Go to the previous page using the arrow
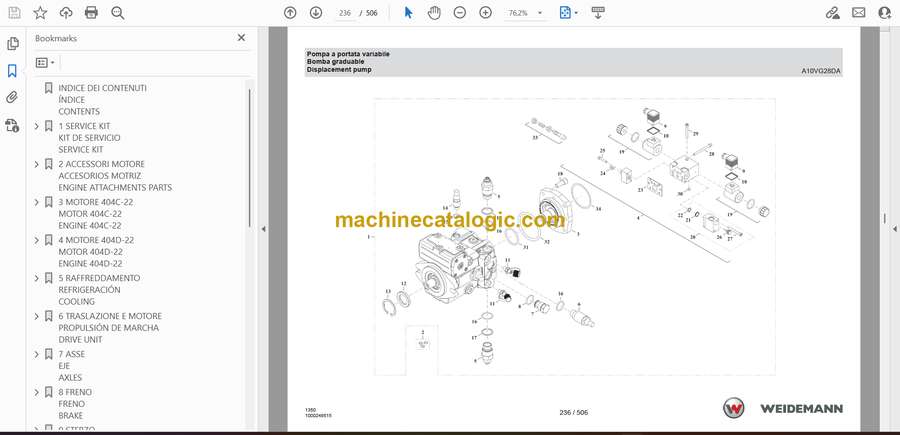Image resolution: width=900 pixels, height=435 pixels. [x=290, y=13]
